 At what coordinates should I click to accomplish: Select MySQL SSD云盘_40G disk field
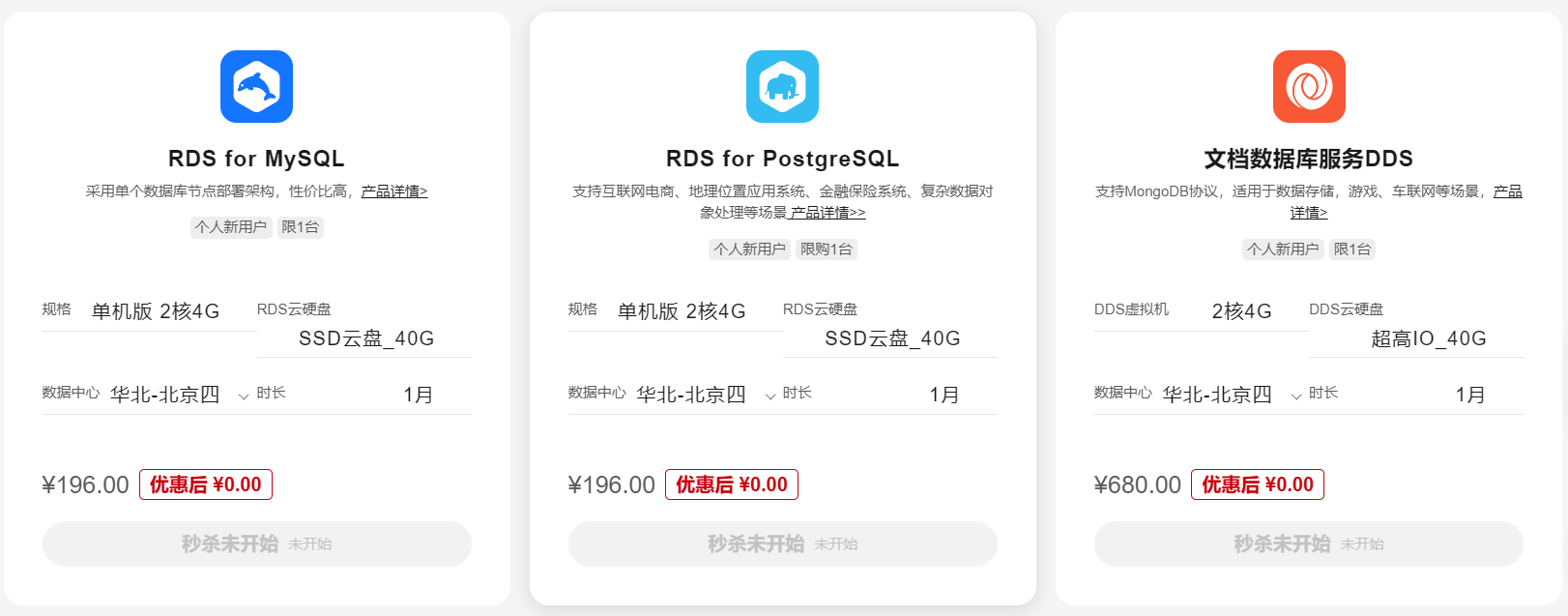pos(364,338)
